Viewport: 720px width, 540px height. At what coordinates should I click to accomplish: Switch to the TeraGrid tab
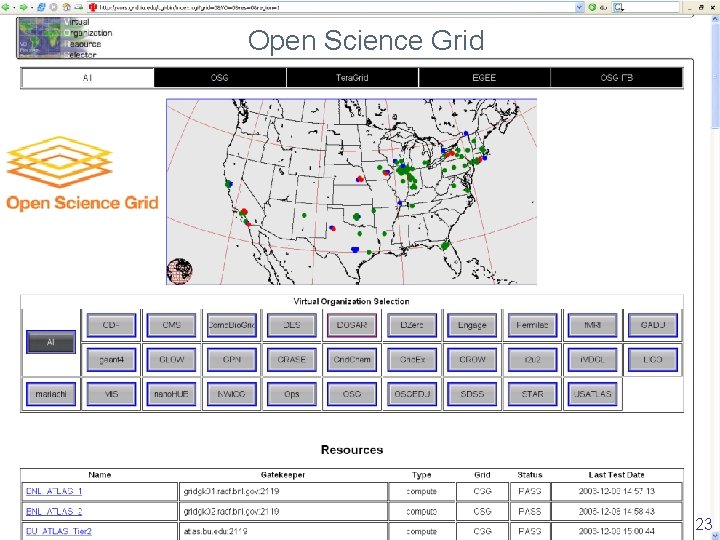tap(352, 78)
